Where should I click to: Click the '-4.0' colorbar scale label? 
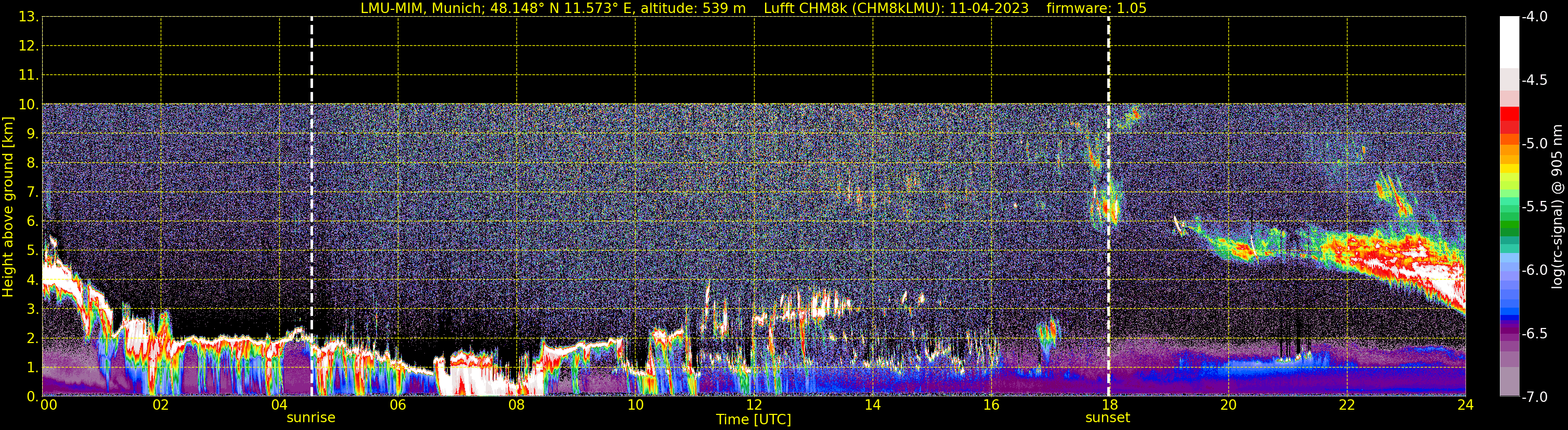pos(1535,17)
